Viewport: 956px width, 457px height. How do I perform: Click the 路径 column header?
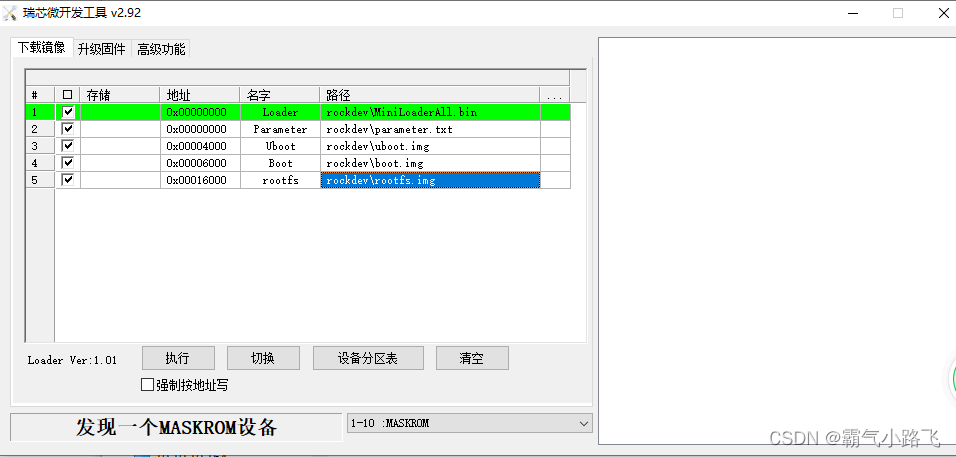click(x=430, y=95)
